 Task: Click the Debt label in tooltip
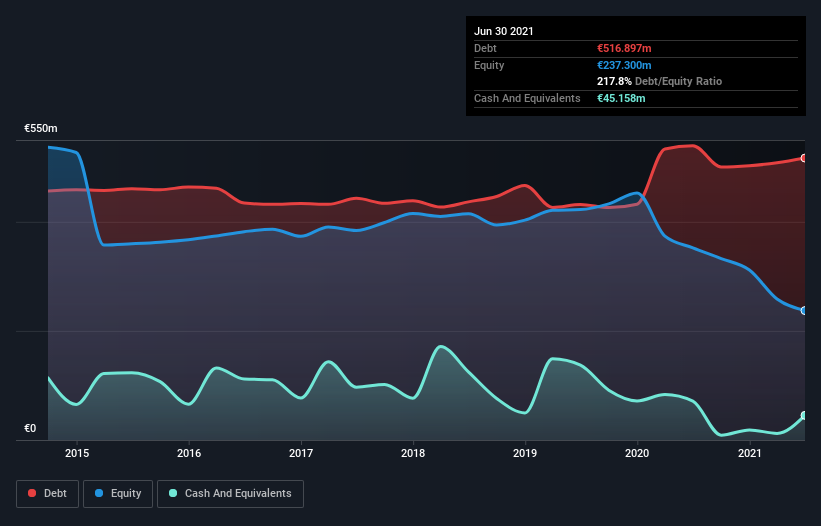[x=485, y=48]
